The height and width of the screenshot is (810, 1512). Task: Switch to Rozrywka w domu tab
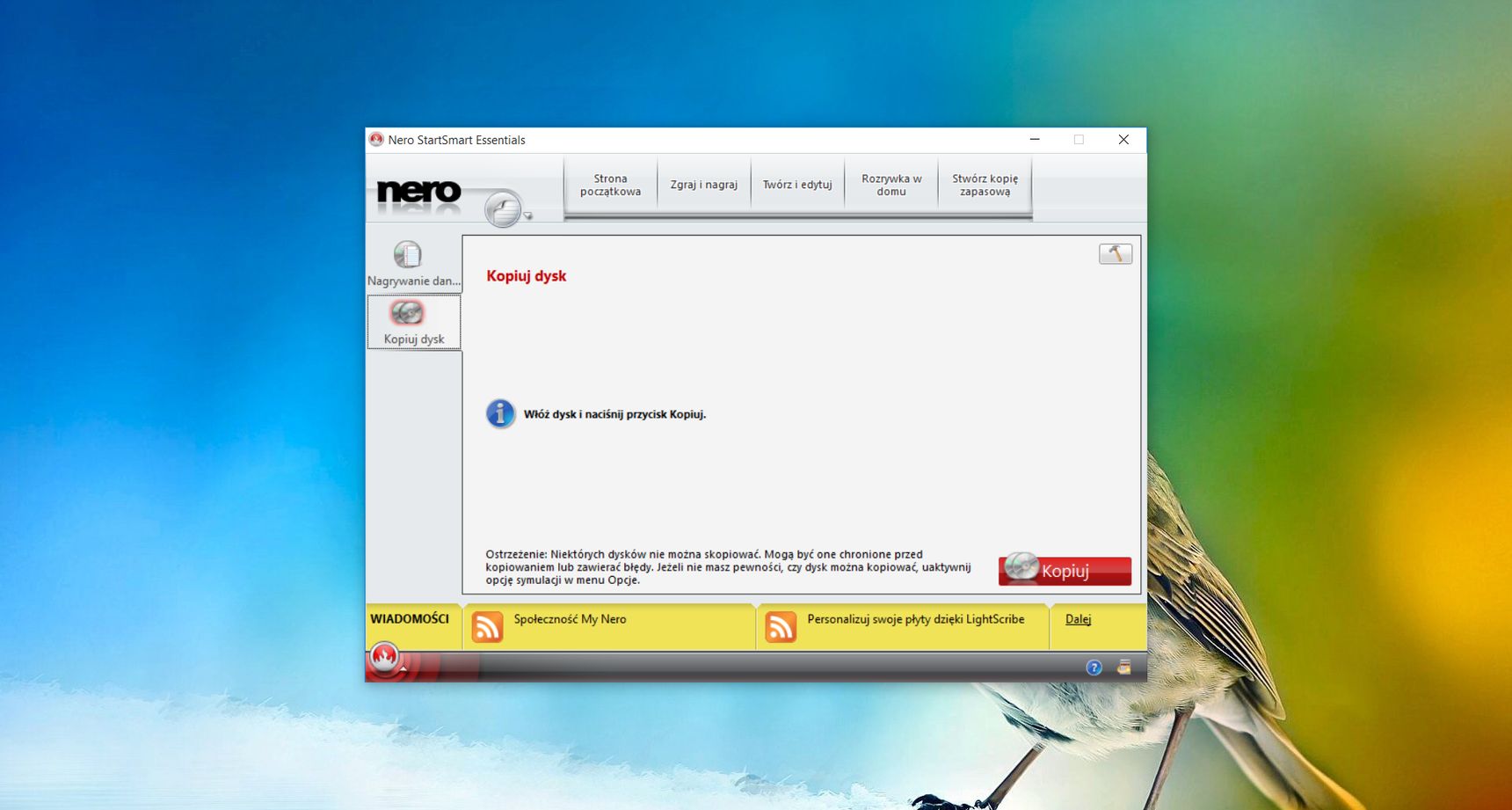tap(891, 185)
